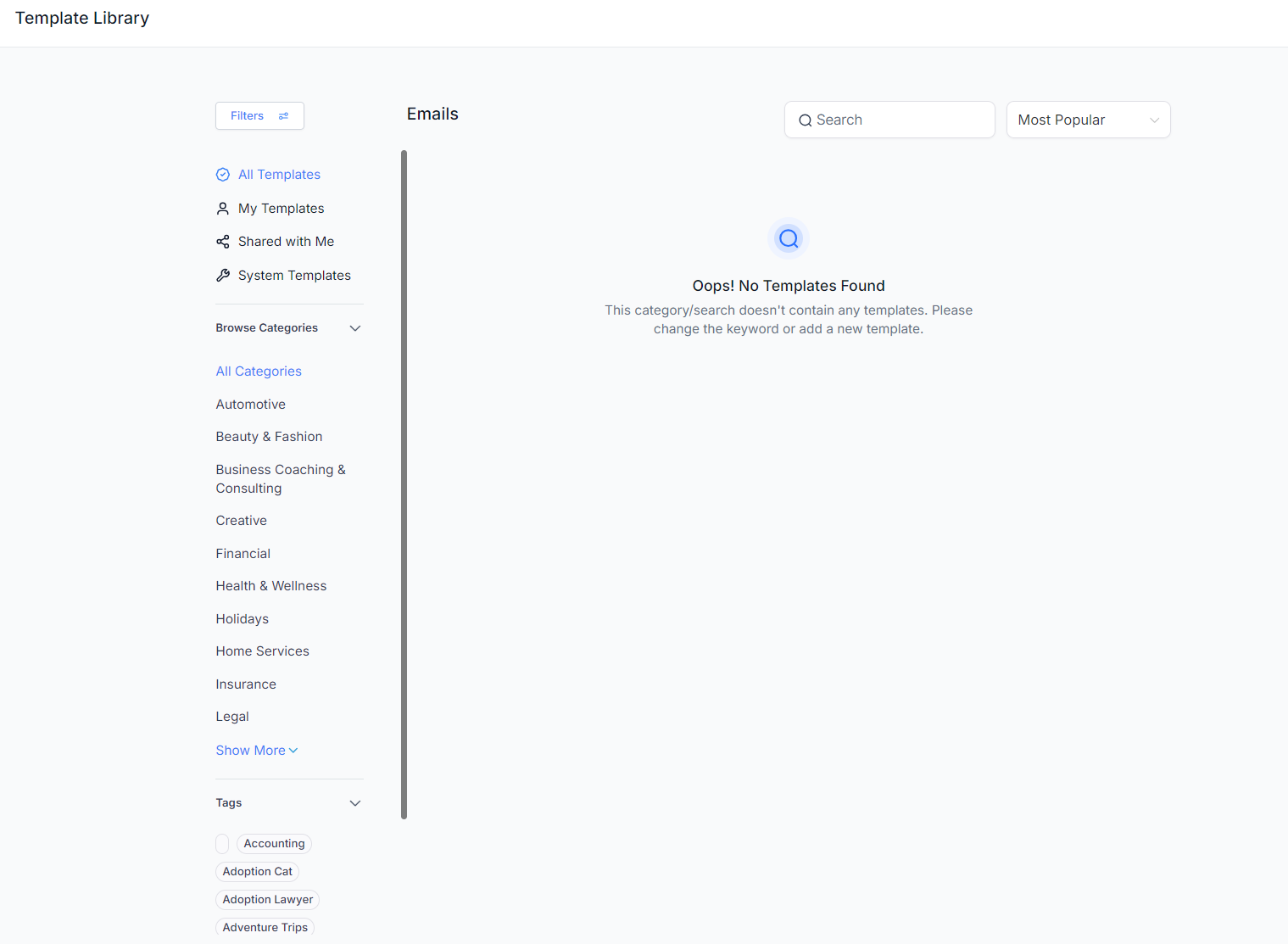Screen dimensions: 1288x944
Task: Toggle the Adoption Lawyer tag filter
Action: pos(267,900)
